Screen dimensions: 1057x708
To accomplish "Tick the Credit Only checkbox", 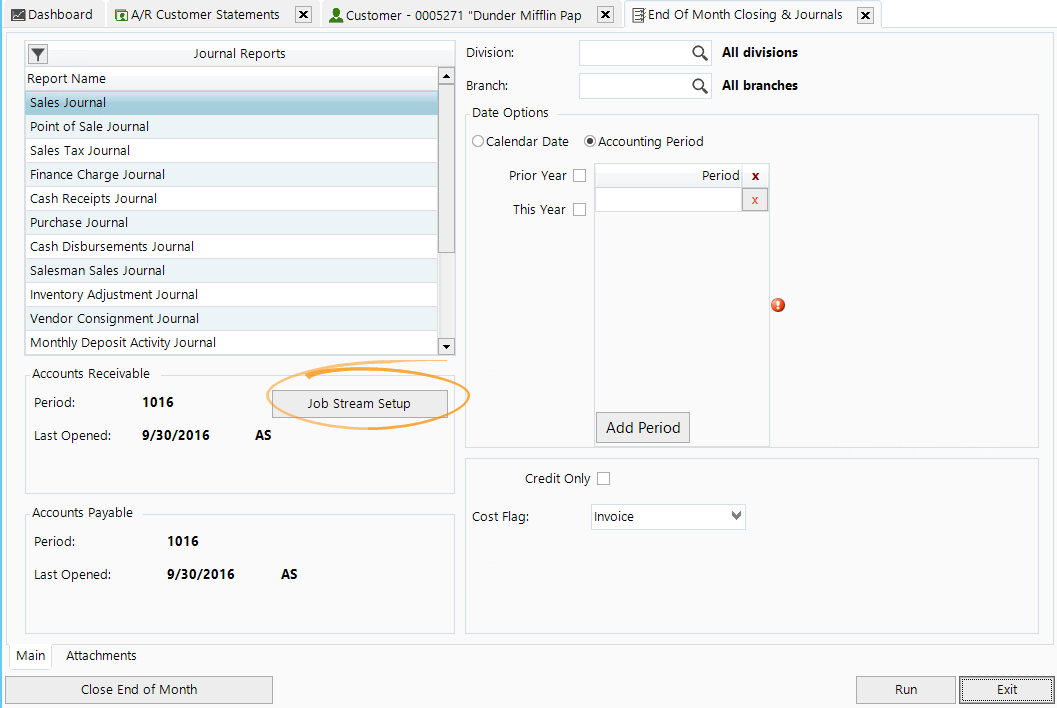I will click(x=603, y=479).
